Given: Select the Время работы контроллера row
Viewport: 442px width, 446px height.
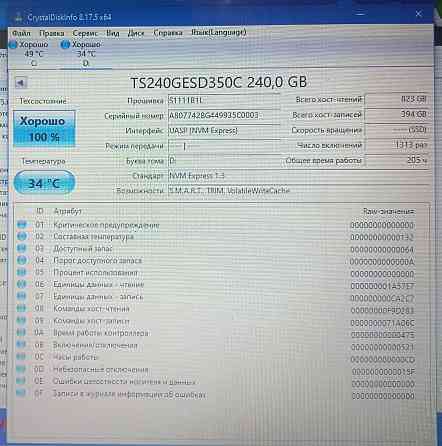Looking at the screenshot, I should point(215,333).
